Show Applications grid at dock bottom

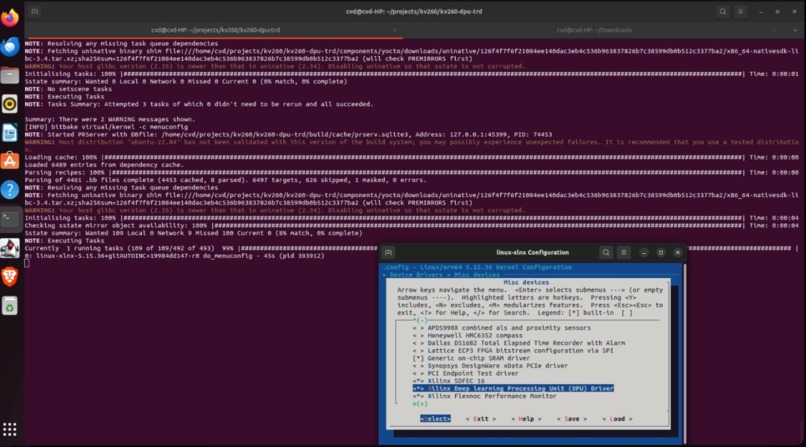pos(10,429)
